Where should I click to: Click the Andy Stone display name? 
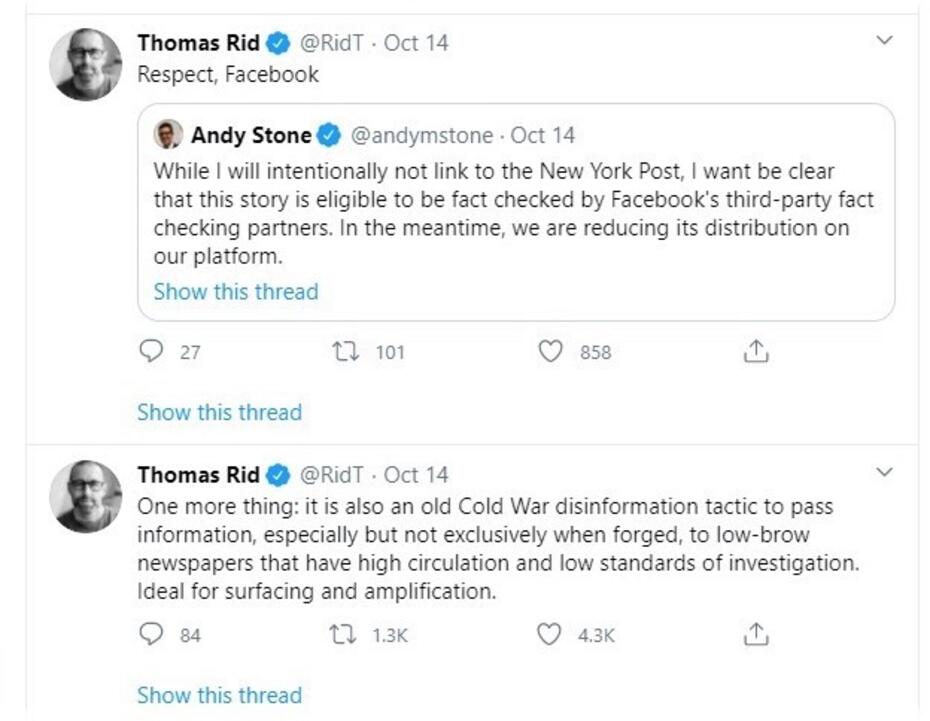pos(251,135)
